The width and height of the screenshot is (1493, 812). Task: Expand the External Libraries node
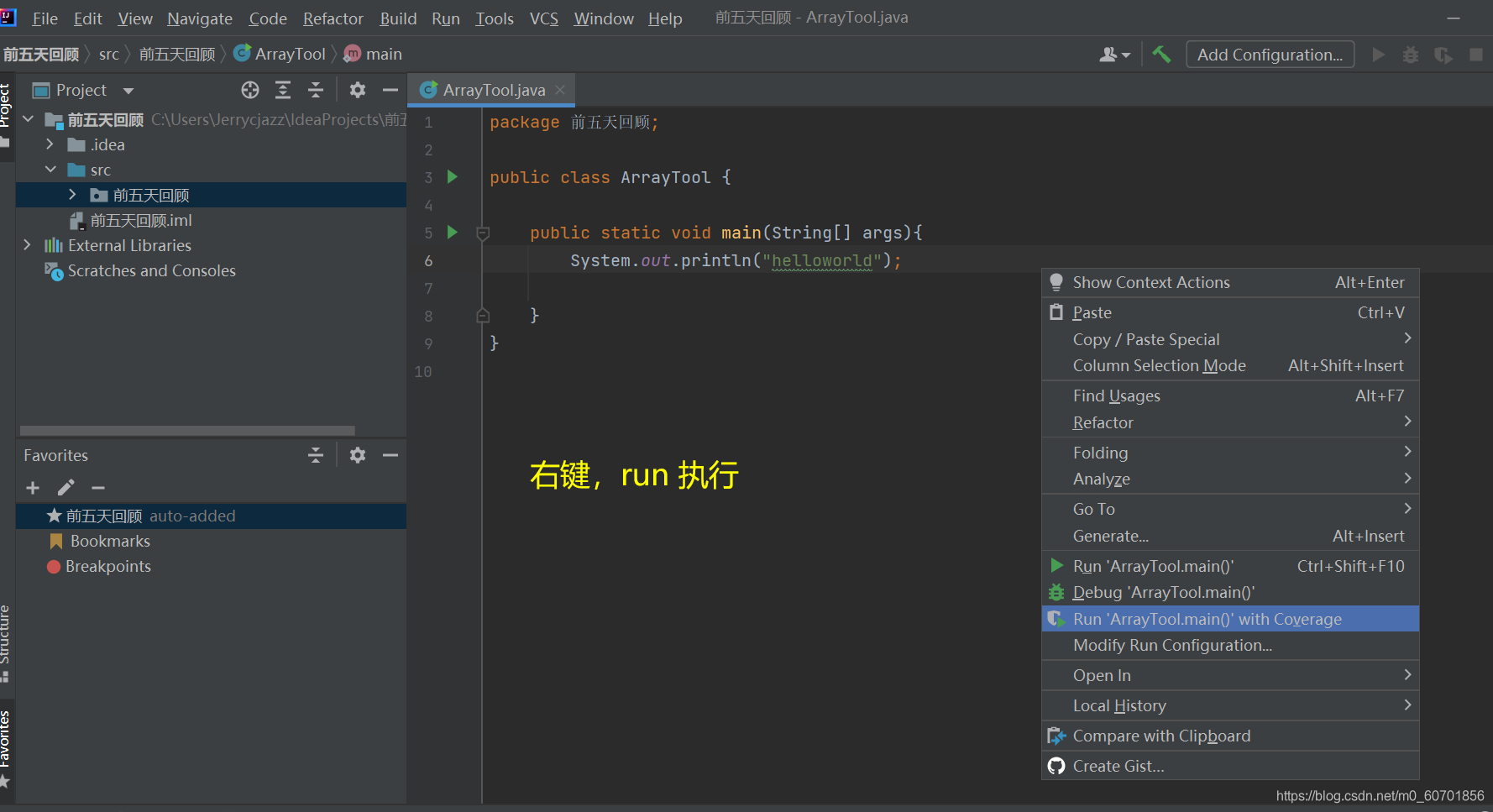28,245
